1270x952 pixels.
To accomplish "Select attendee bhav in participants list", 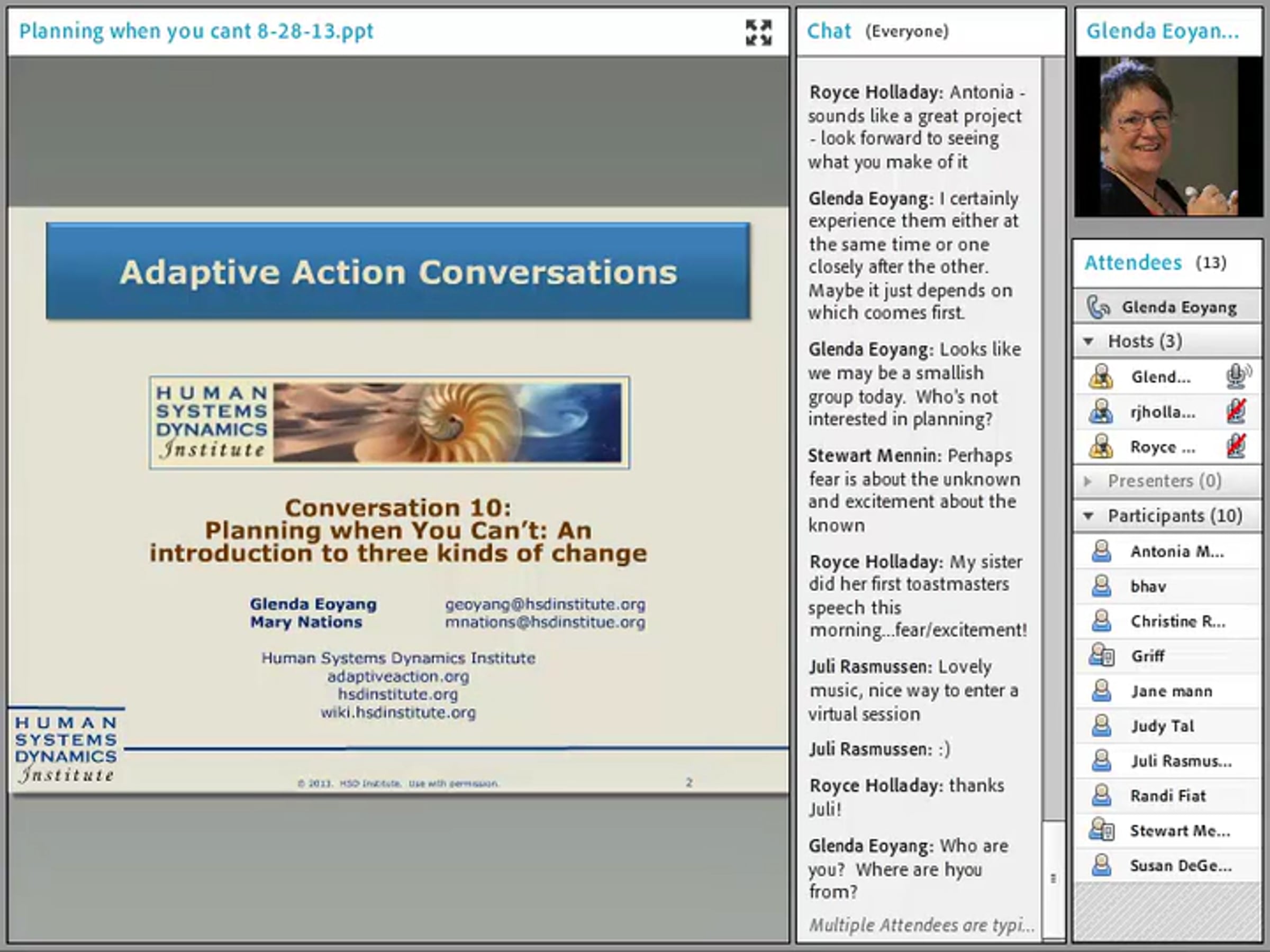I will pyautogui.click(x=1167, y=587).
